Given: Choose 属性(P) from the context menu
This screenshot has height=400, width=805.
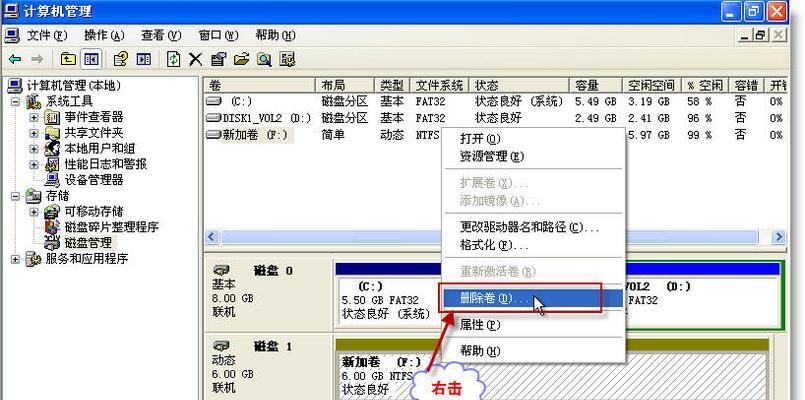Looking at the screenshot, I should (x=533, y=325).
